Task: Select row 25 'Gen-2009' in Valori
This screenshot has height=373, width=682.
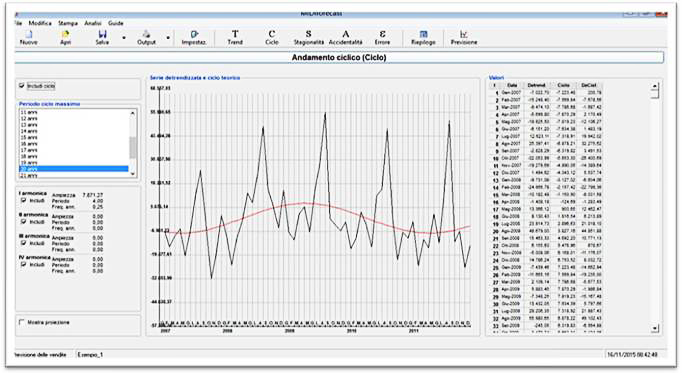Action: click(x=546, y=267)
